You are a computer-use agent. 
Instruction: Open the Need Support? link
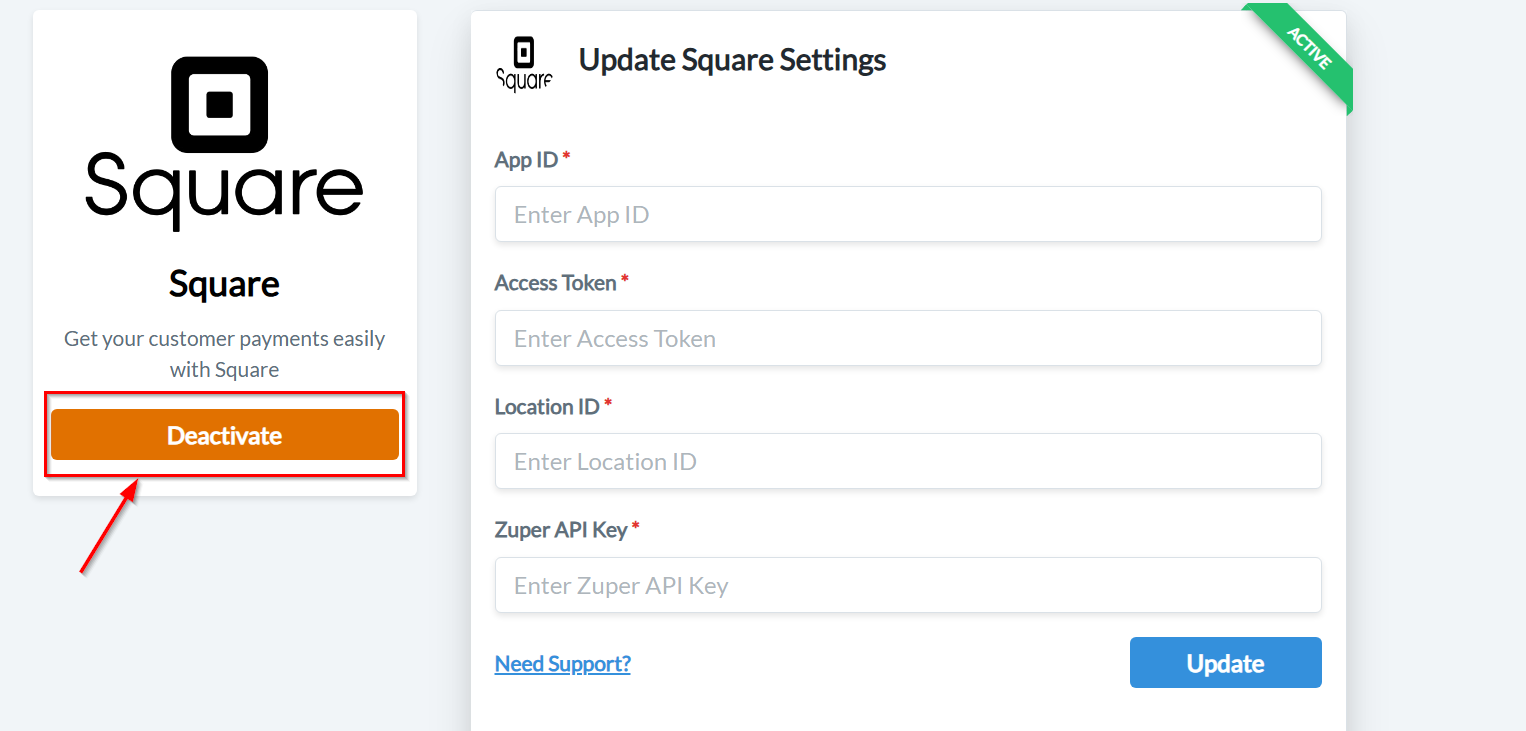(x=562, y=663)
